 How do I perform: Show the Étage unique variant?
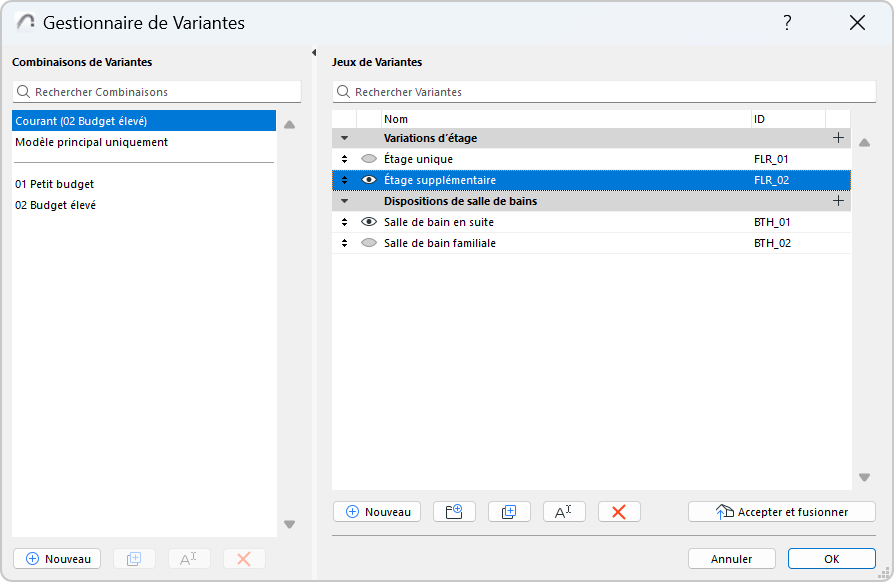tap(369, 159)
